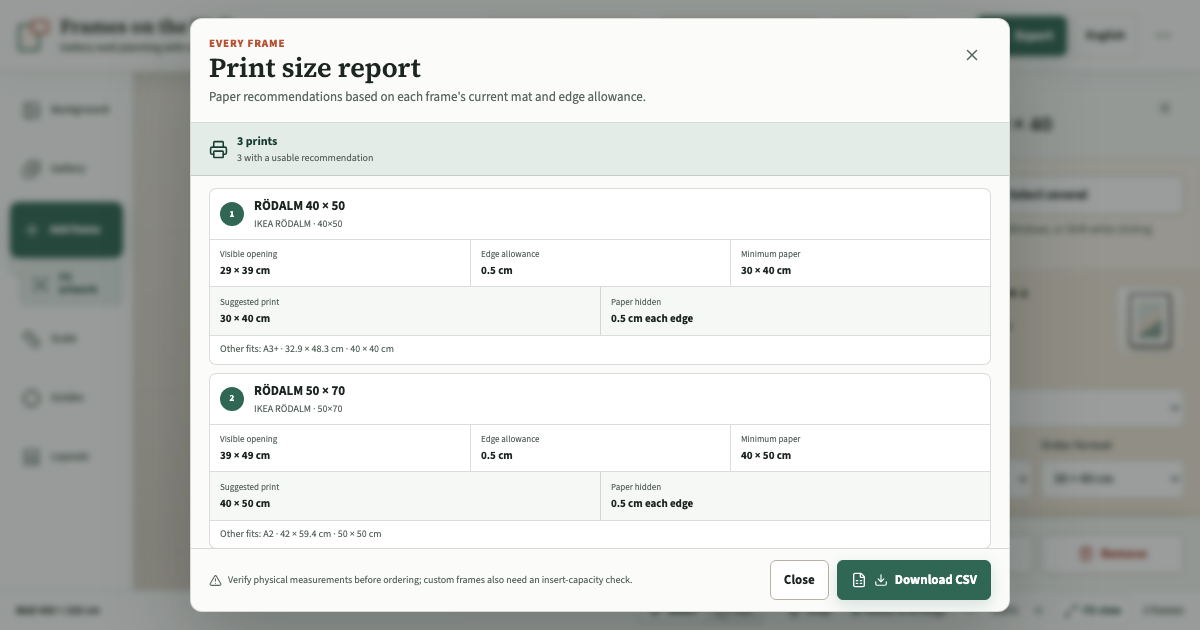Click the Verify physical measurements warning text
The height and width of the screenshot is (630, 1200).
click(x=430, y=580)
